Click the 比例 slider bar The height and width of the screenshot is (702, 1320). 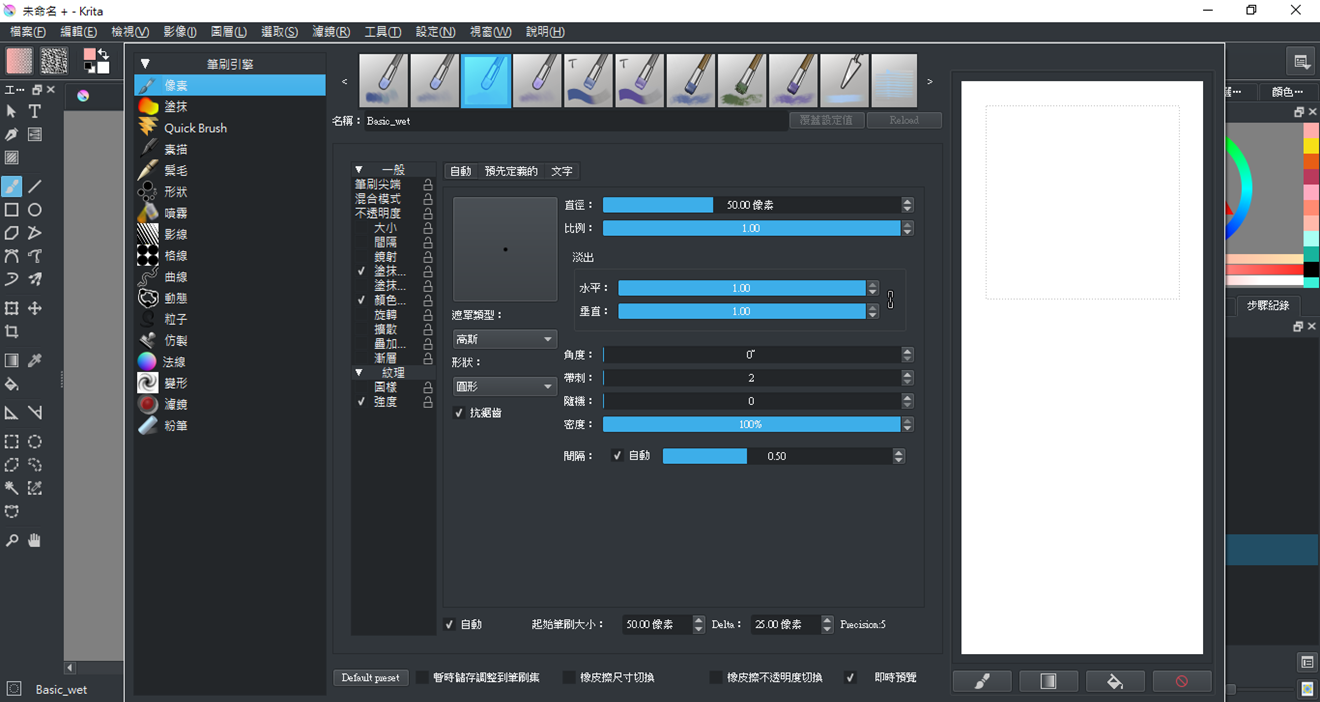click(751, 228)
